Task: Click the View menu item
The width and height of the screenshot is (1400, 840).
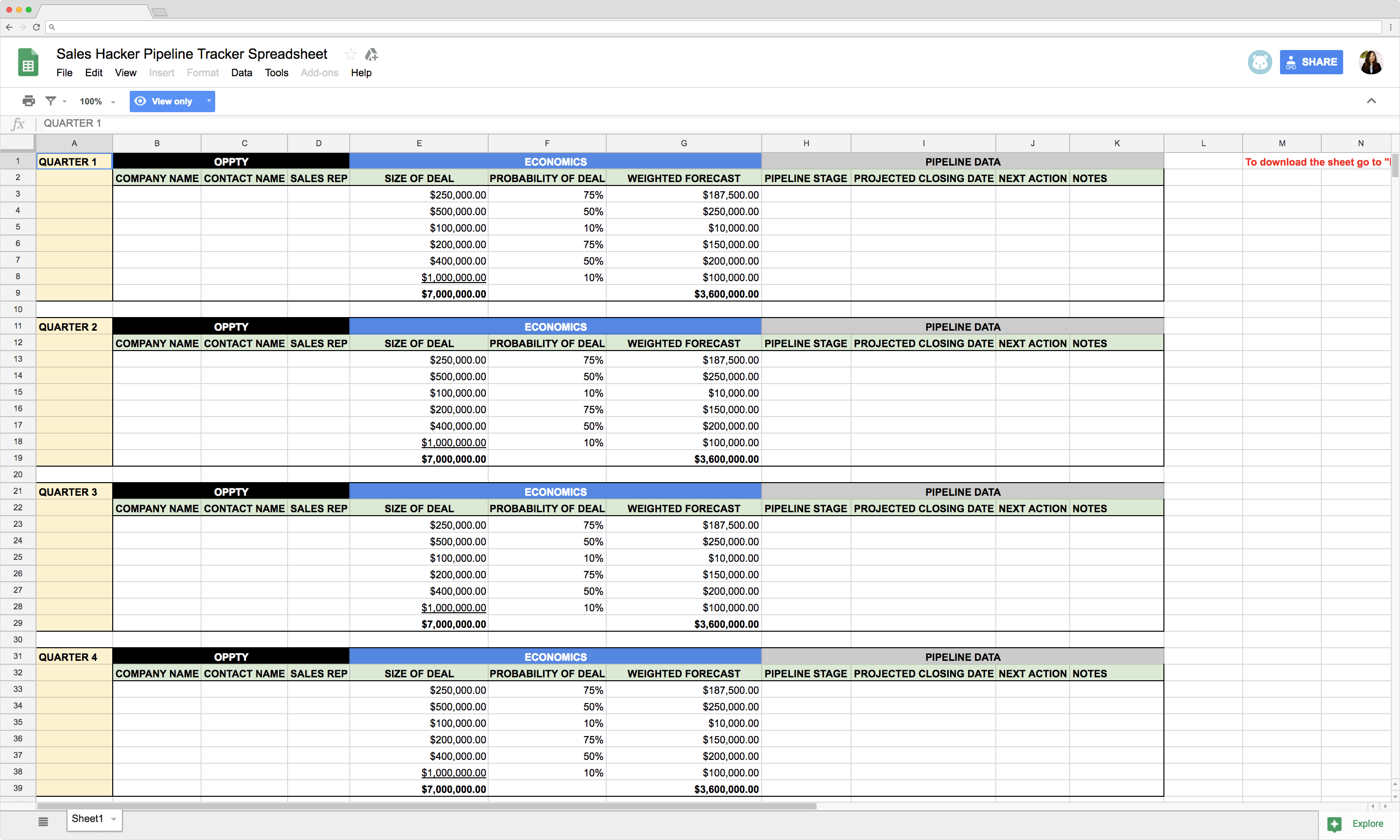Action: (x=124, y=72)
